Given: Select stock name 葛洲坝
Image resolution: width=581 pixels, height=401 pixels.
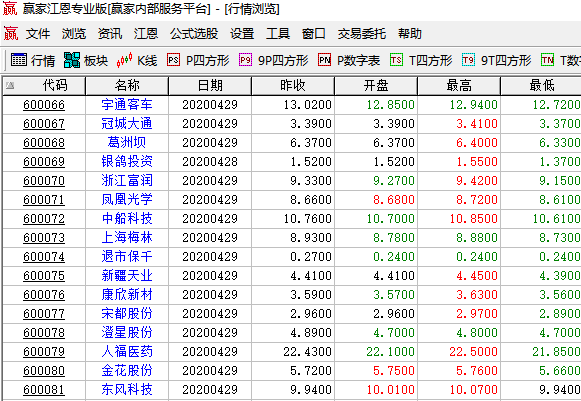Looking at the screenshot, I should [127, 143].
